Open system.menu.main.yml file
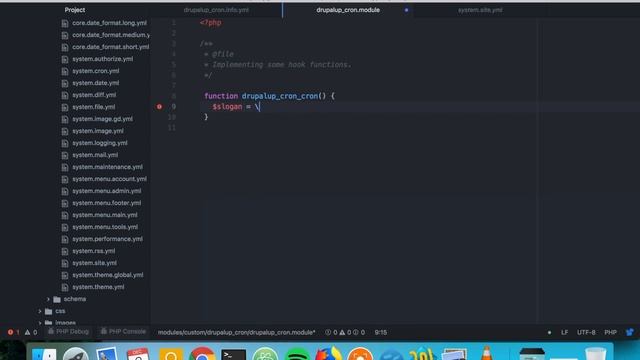This screenshot has width=640, height=360. [104, 215]
